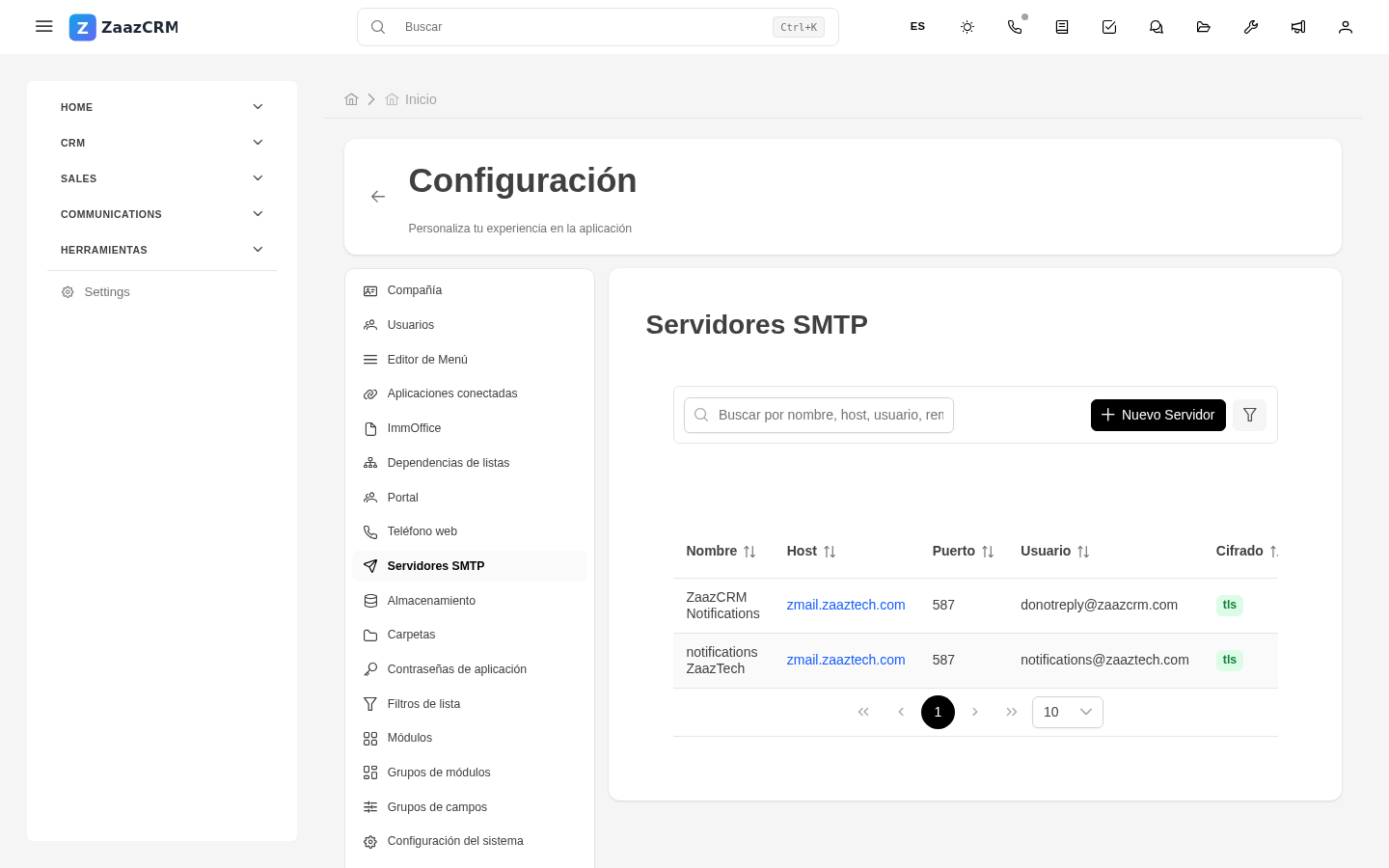
Task: Open Filtros de lista
Action: [470, 704]
